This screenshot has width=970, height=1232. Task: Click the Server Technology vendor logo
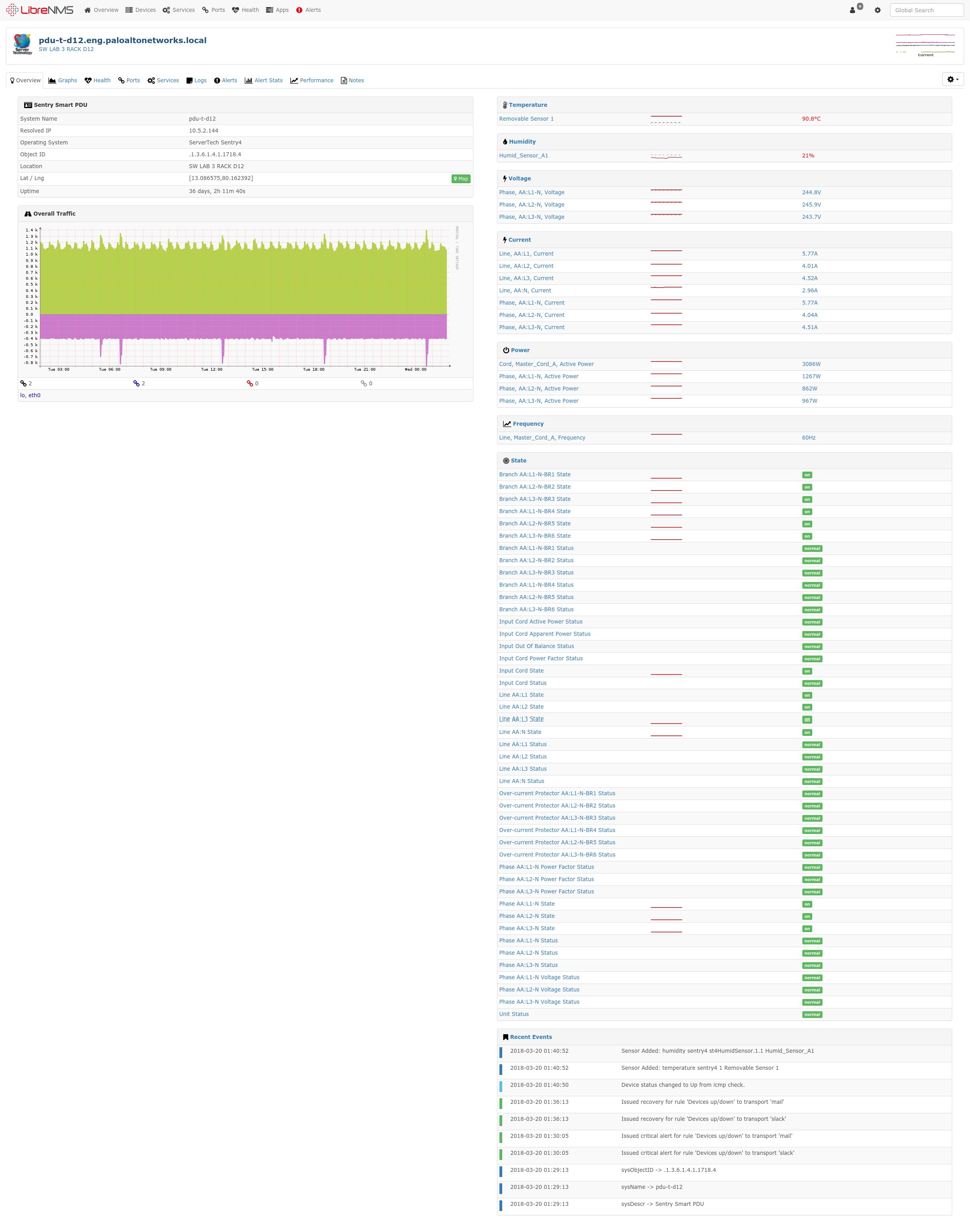click(22, 44)
